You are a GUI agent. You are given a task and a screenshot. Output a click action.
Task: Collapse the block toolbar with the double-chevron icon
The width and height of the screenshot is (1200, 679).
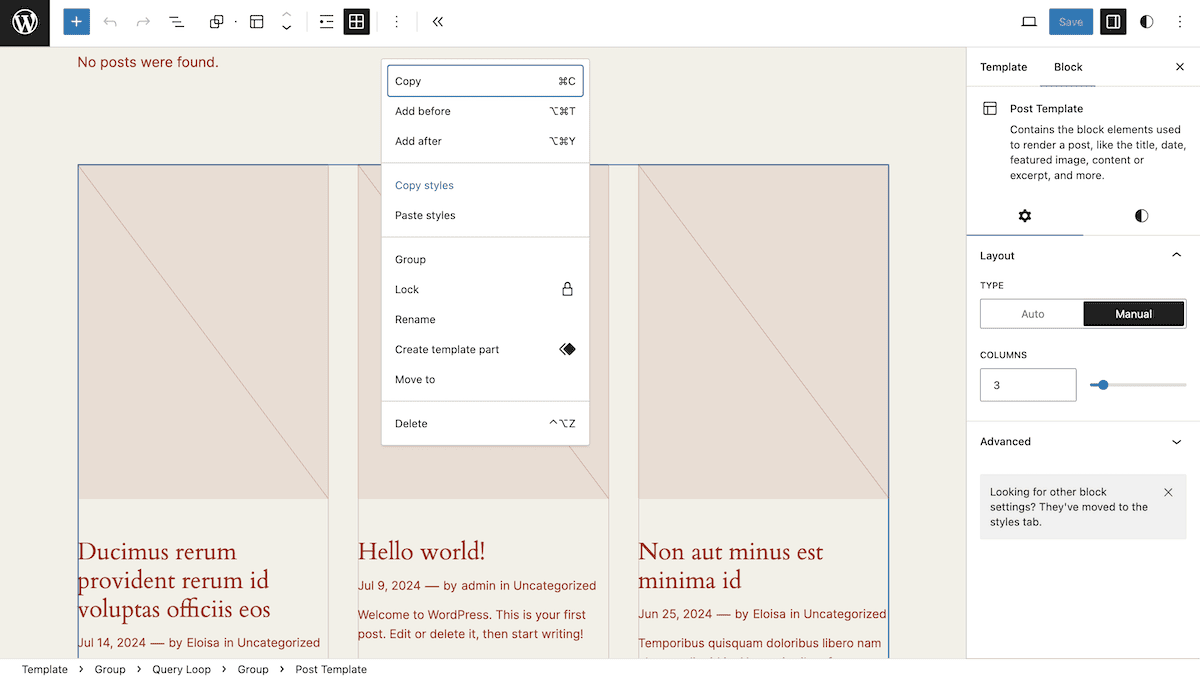coord(437,21)
